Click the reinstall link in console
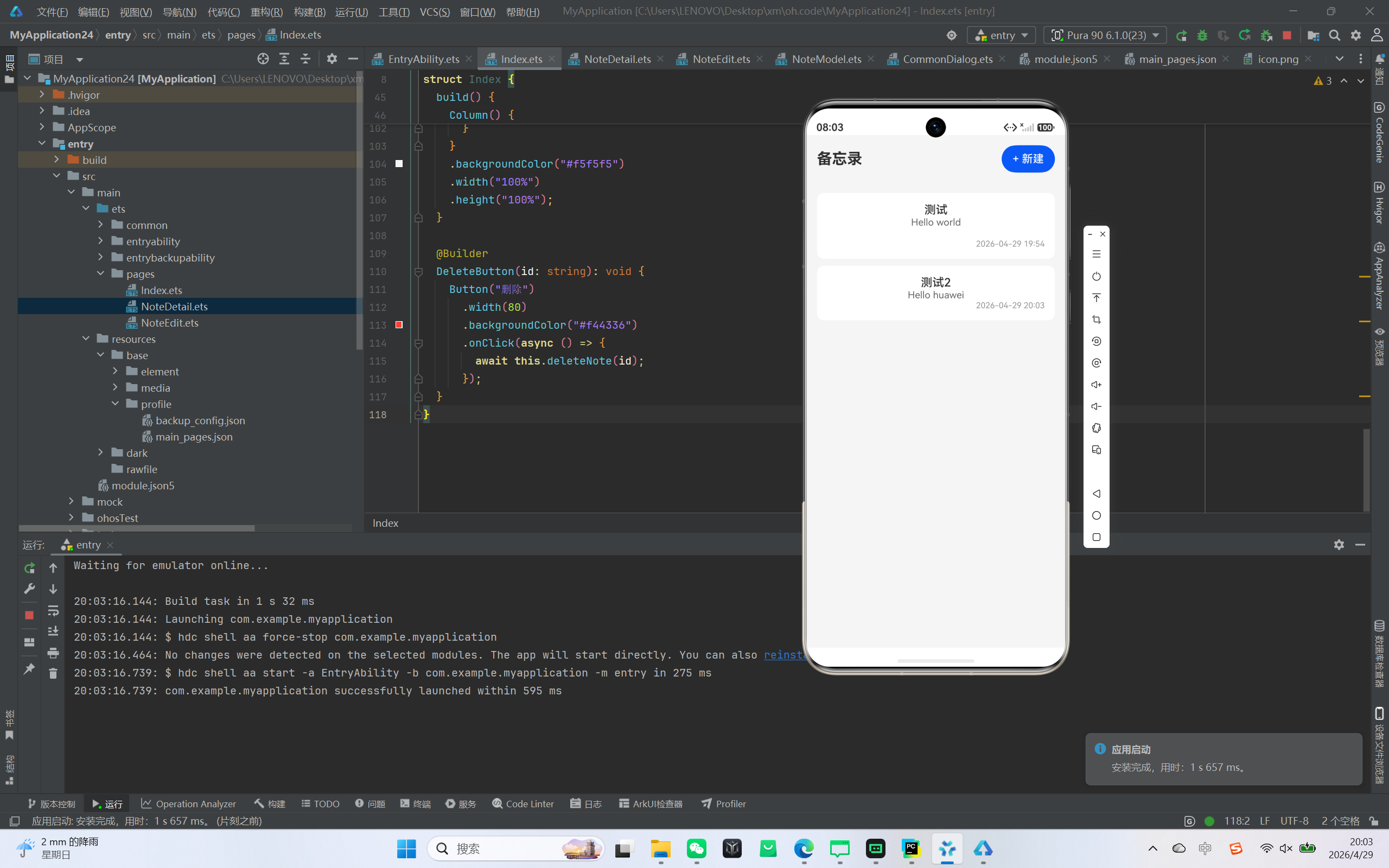 point(784,655)
